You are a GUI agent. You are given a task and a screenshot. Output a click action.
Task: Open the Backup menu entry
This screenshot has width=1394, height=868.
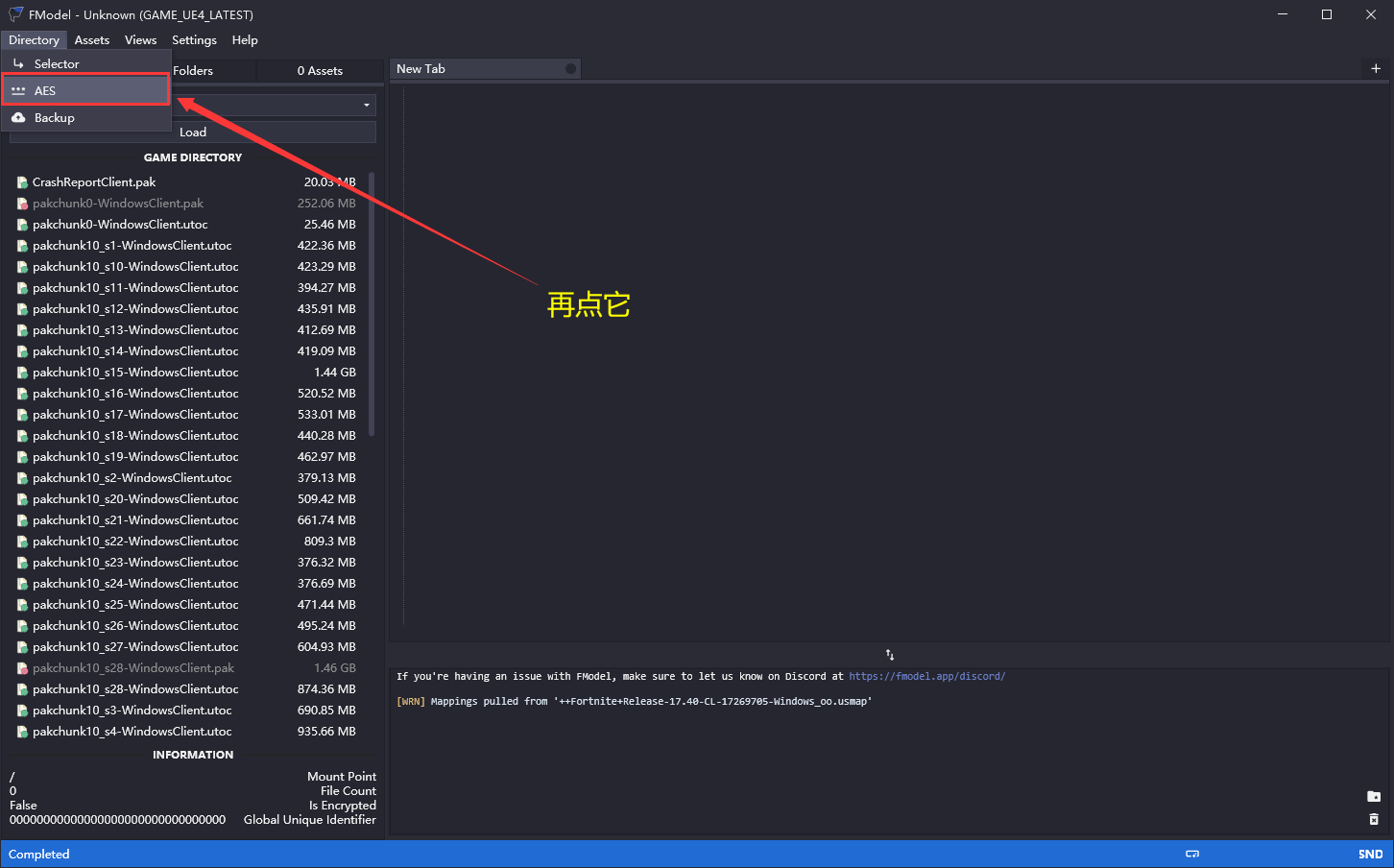click(86, 117)
